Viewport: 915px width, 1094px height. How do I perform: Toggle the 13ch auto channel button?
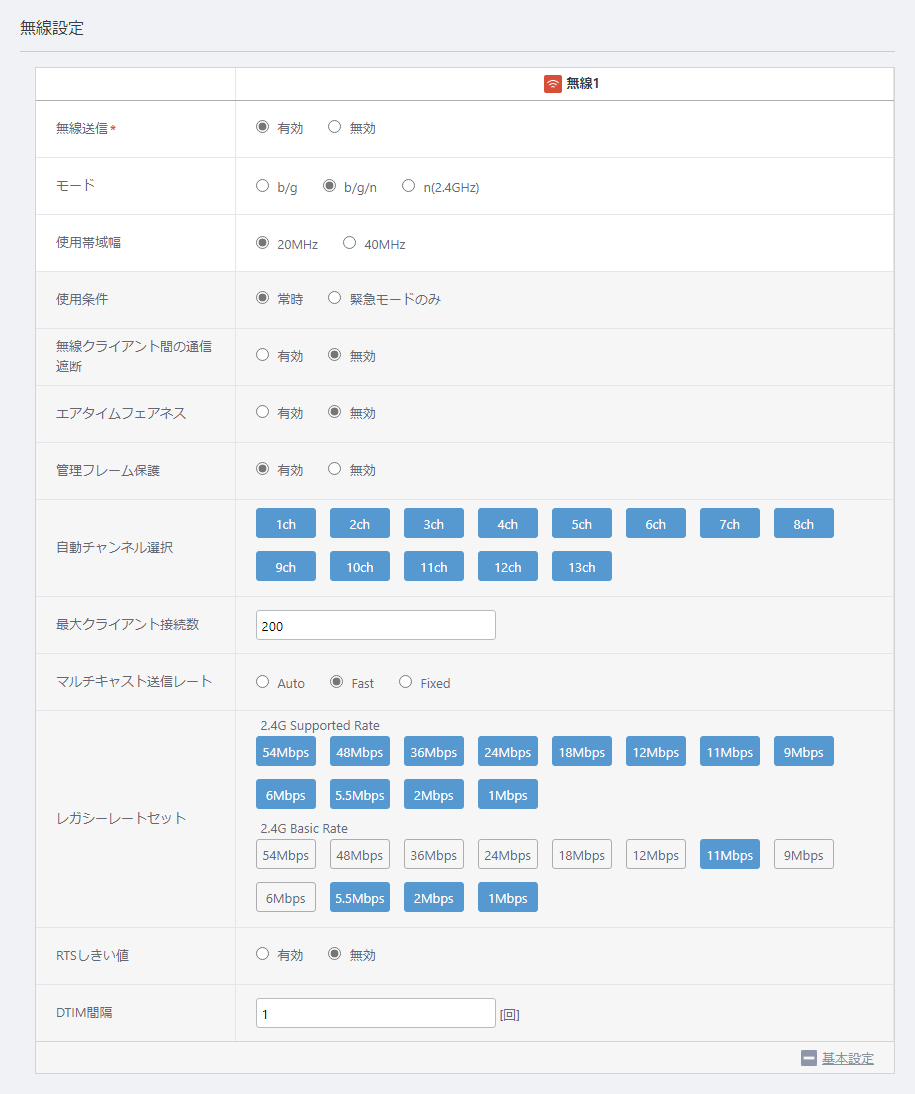581,567
